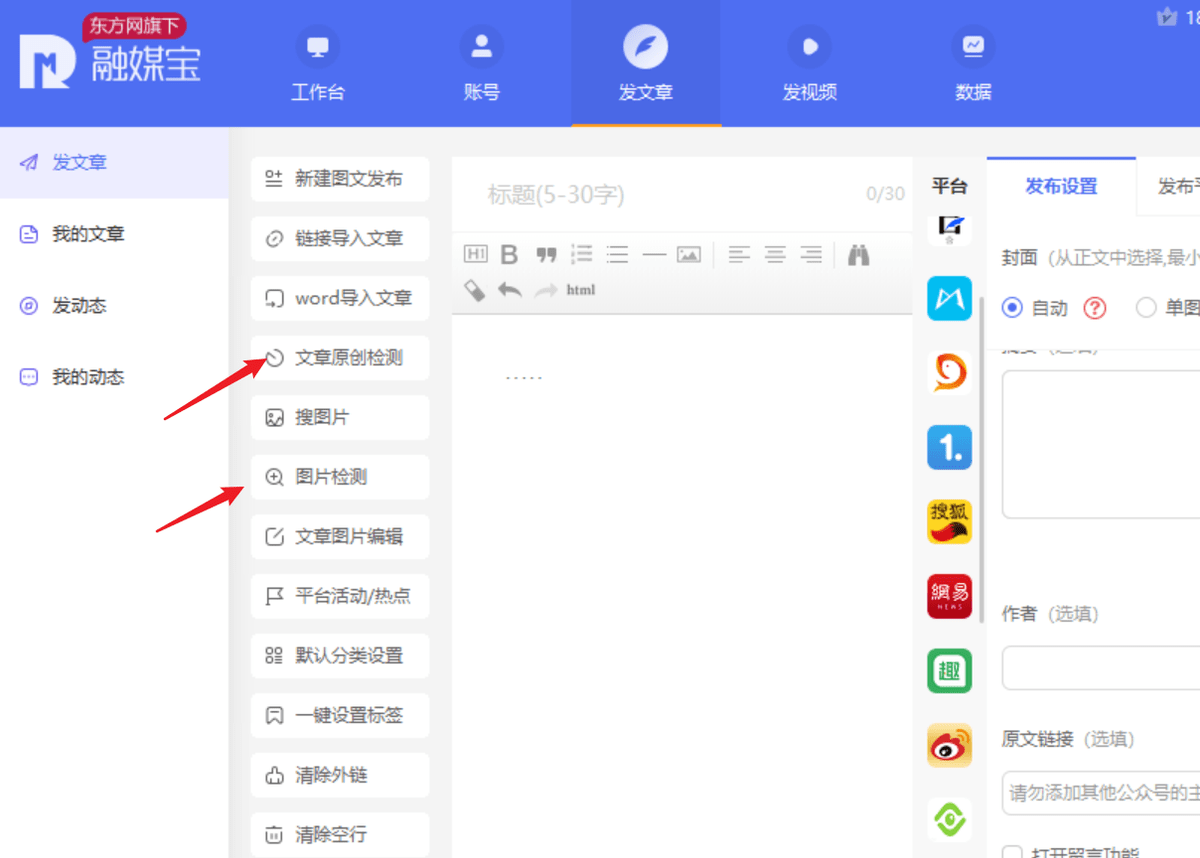Select the 自动 cover radio button
The image size is (1200, 858).
[x=1012, y=308]
